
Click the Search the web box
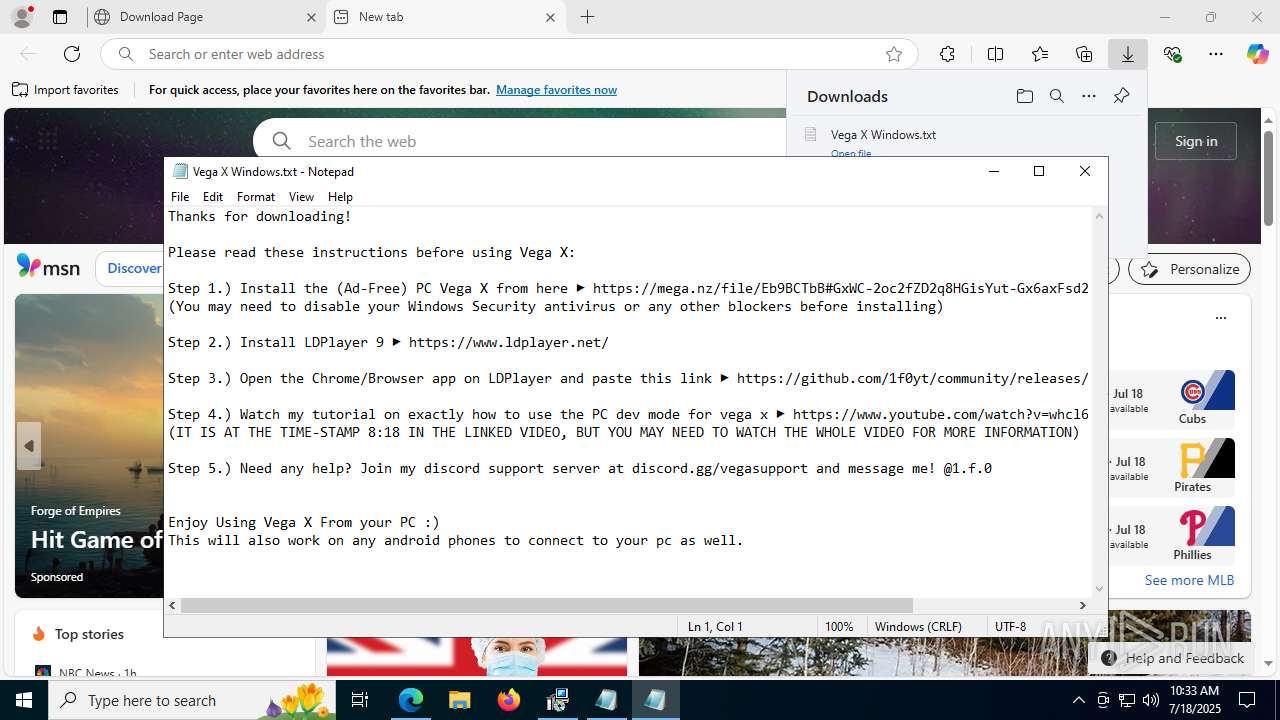(x=520, y=141)
